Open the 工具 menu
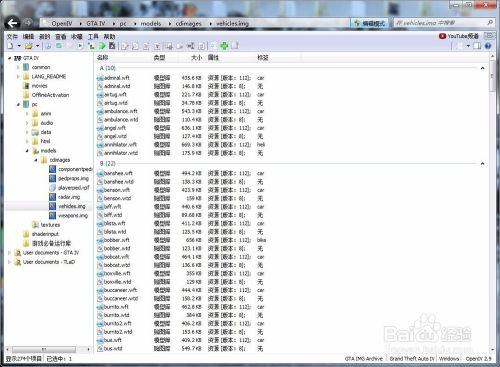This screenshot has height=367, width=500. tap(93, 37)
